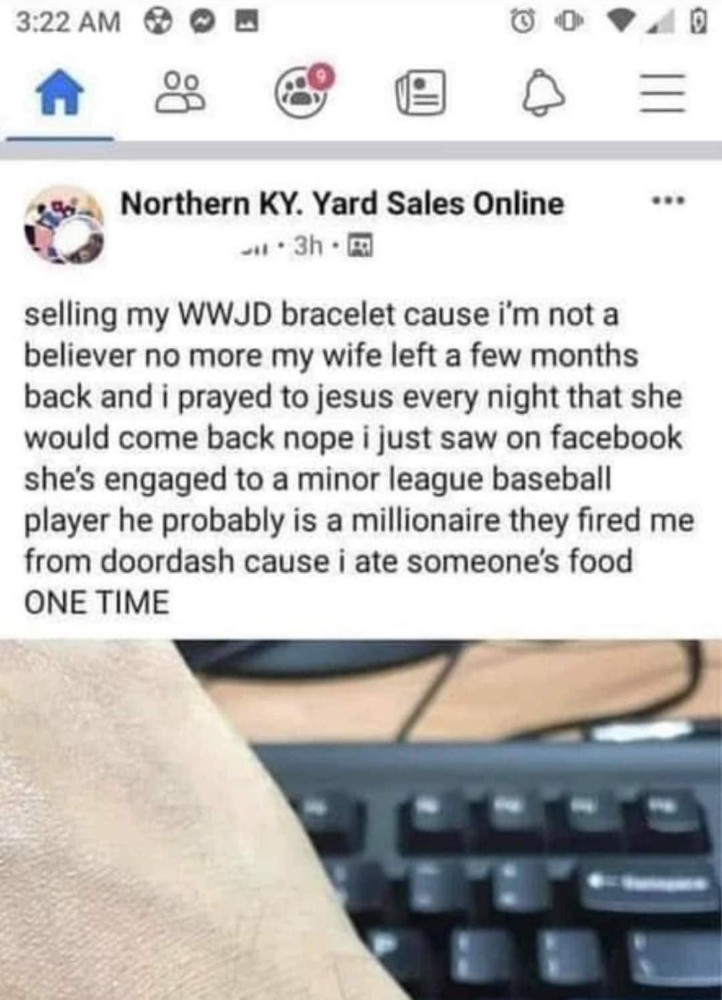Click the 3h post timestamp
Viewport: 722px width, 1000px height.
(307, 246)
